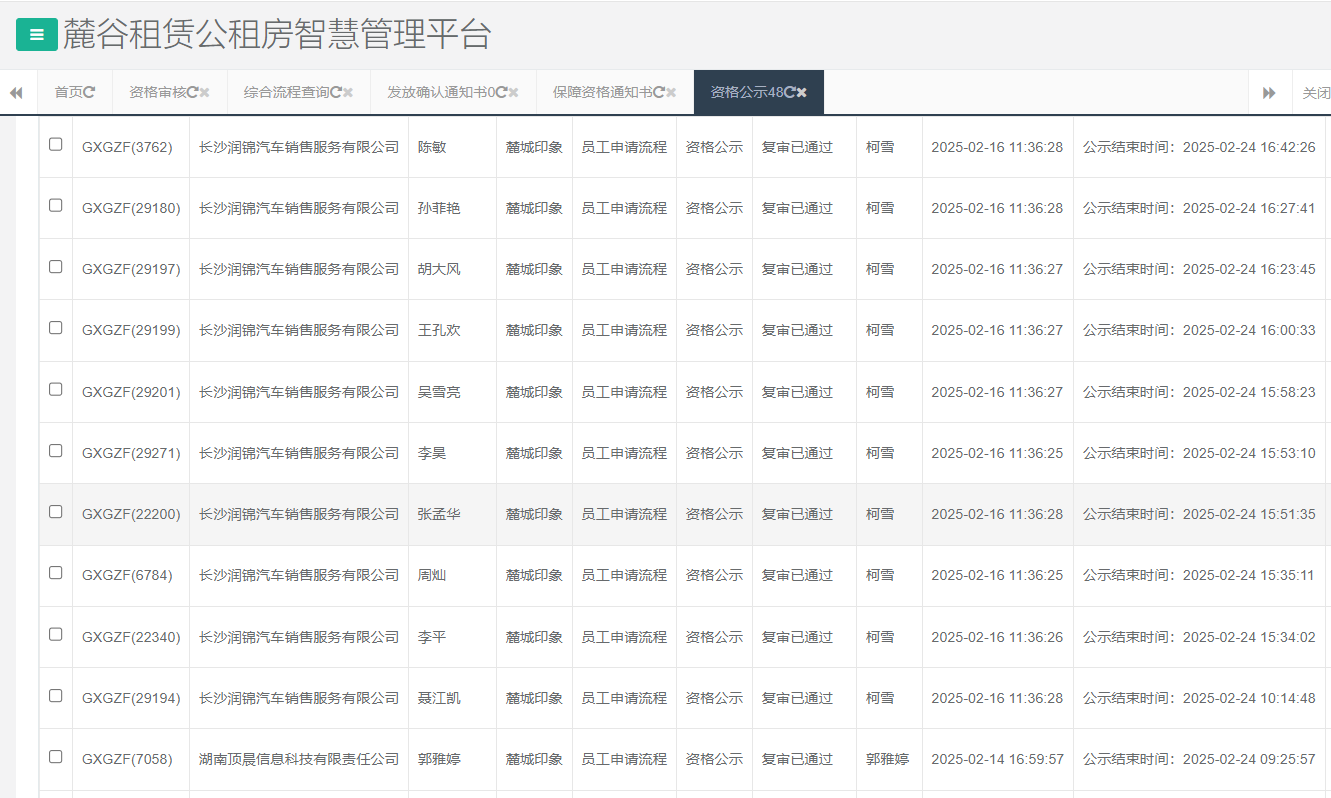The image size is (1331, 798).
Task: Tick the checkbox for GXGZF(7058) 郭雅婷
Action: click(55, 758)
